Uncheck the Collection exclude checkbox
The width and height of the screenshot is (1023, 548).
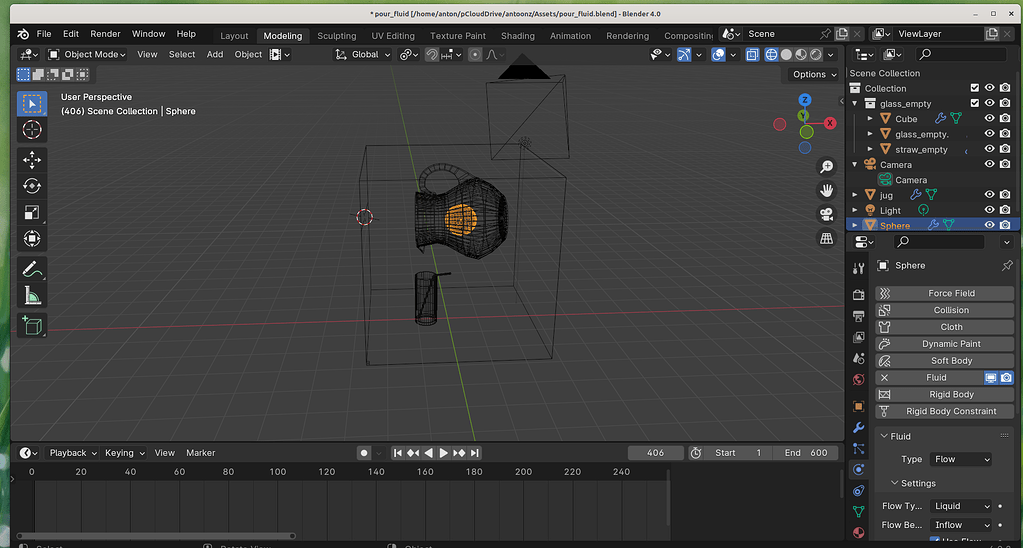(975, 87)
